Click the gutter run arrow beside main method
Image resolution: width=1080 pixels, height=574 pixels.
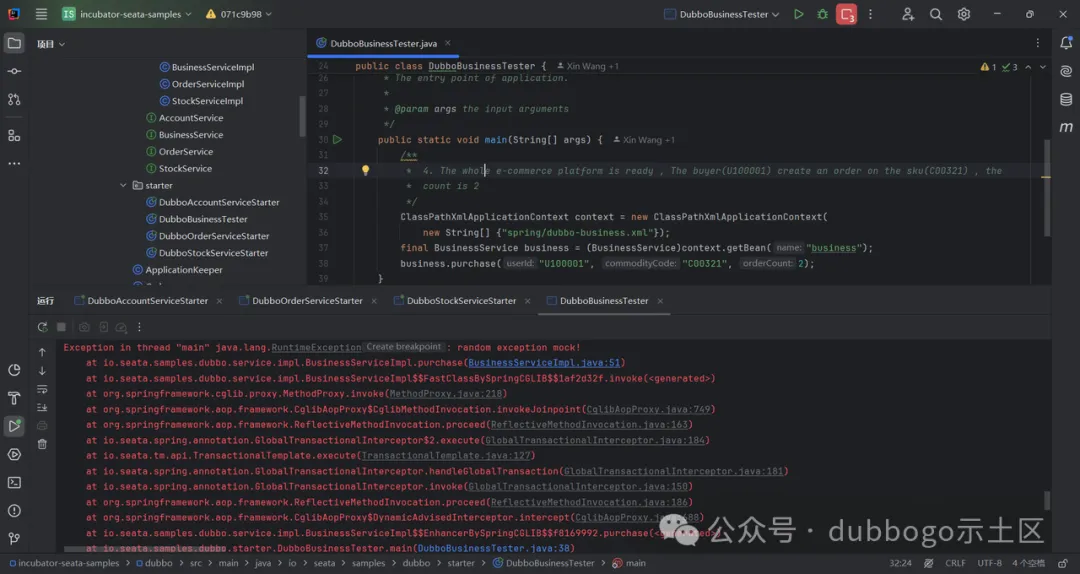338,140
